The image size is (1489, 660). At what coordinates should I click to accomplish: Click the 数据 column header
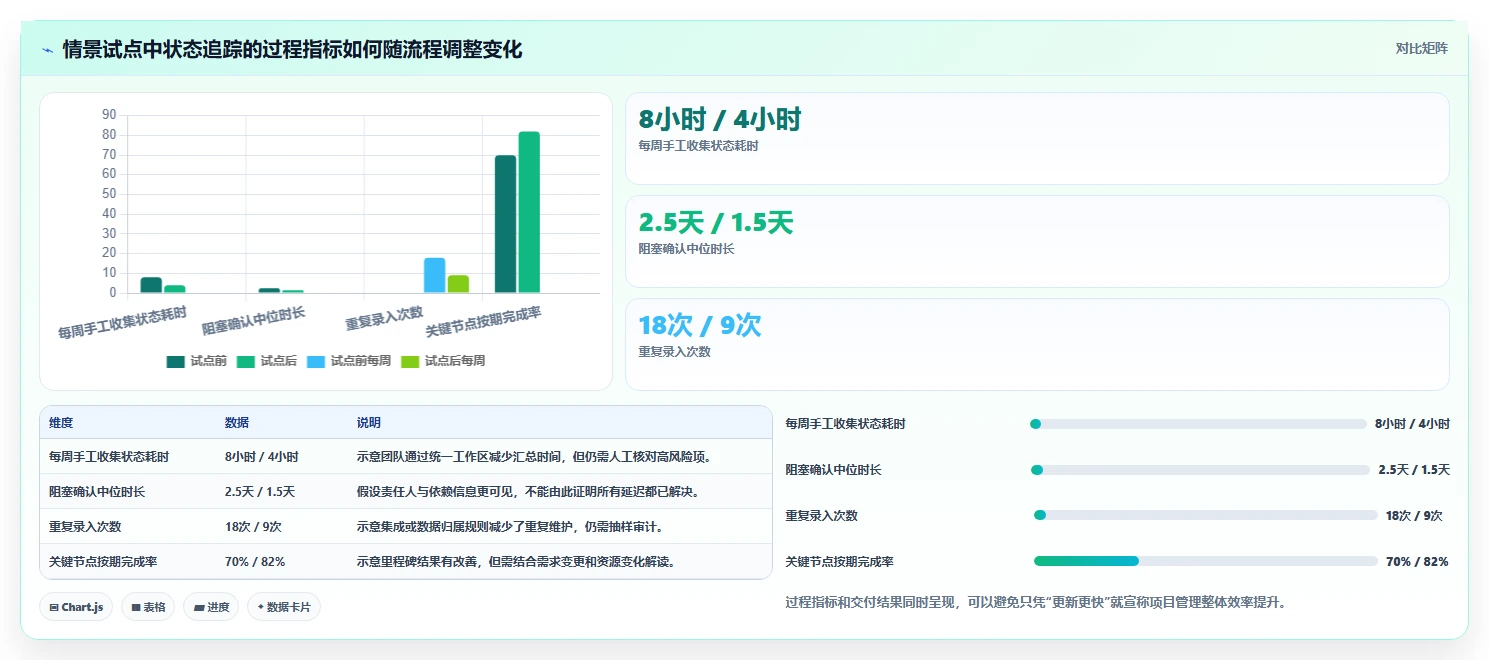coord(237,423)
